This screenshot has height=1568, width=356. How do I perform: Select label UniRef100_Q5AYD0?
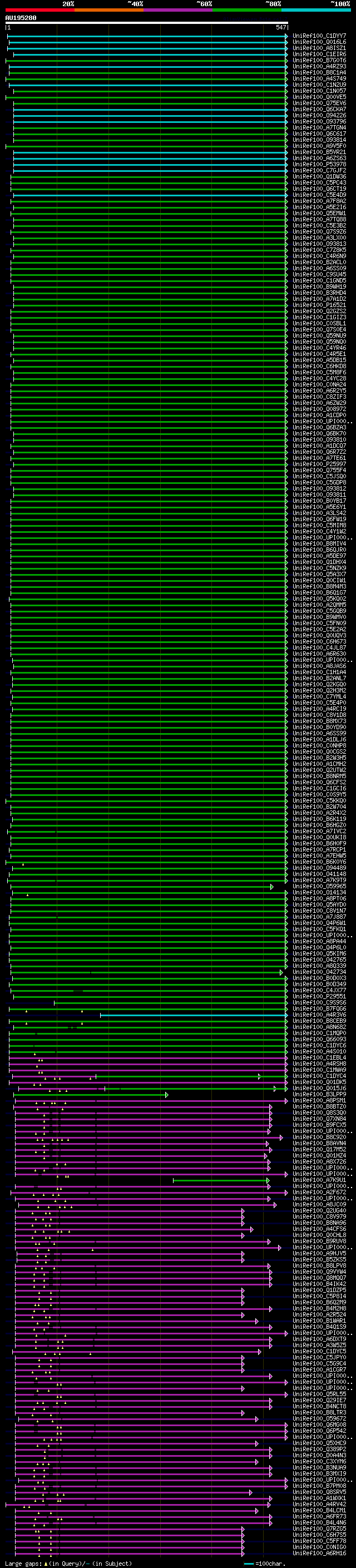[319, 904]
